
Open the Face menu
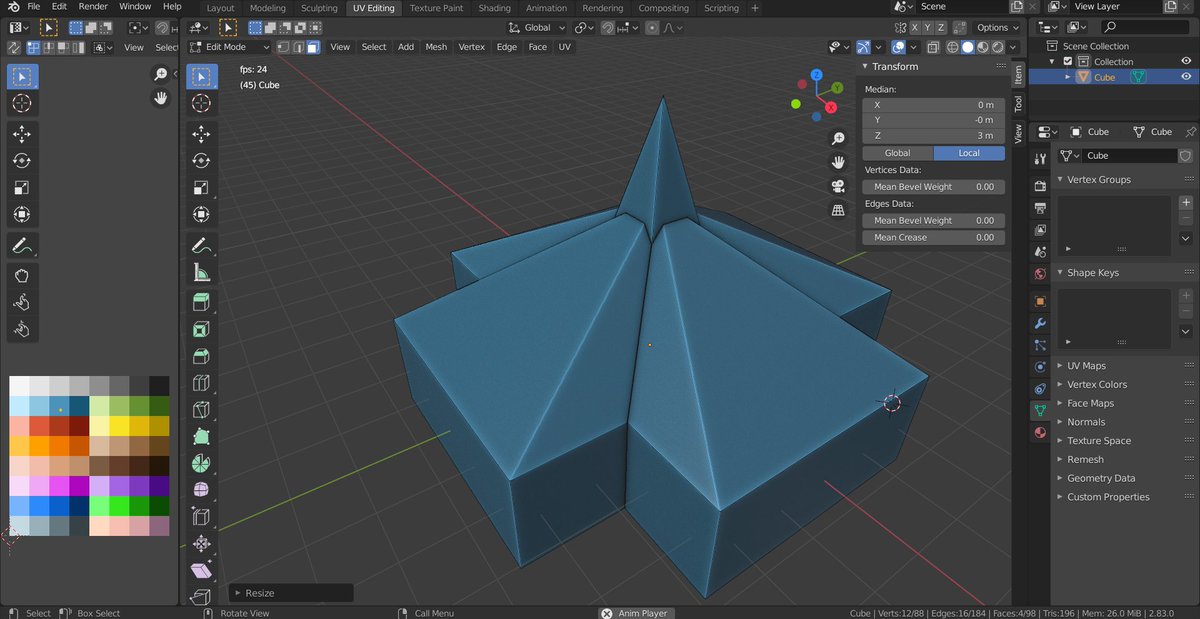click(x=537, y=47)
